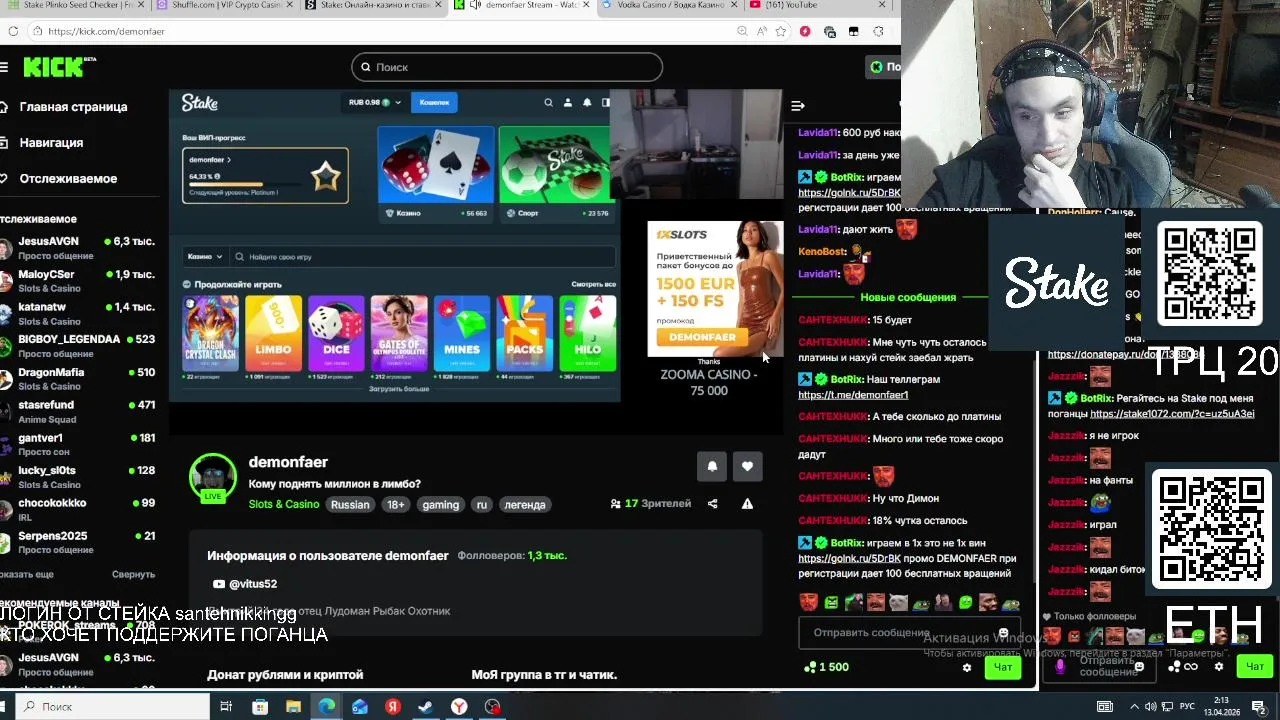Click the MINES game thumbnail in stream
The image size is (1280, 720).
[462, 333]
